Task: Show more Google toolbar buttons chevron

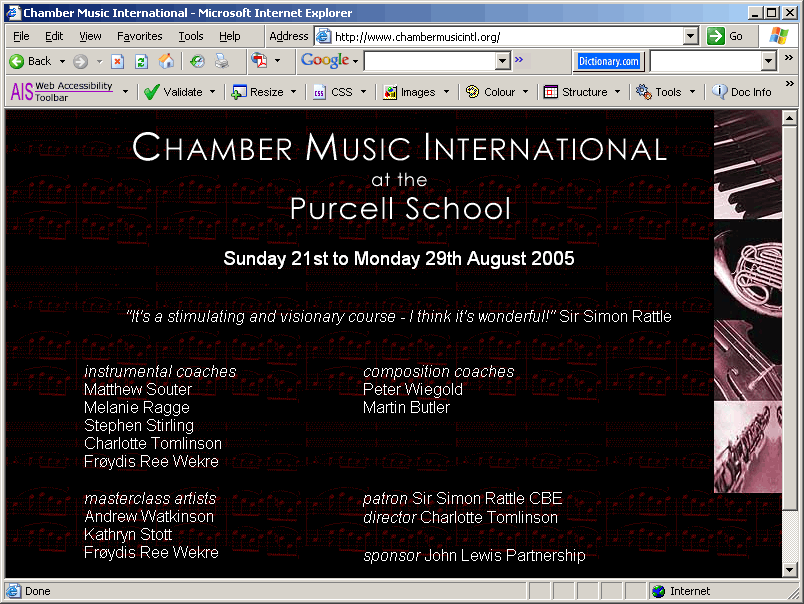Action: point(519,59)
